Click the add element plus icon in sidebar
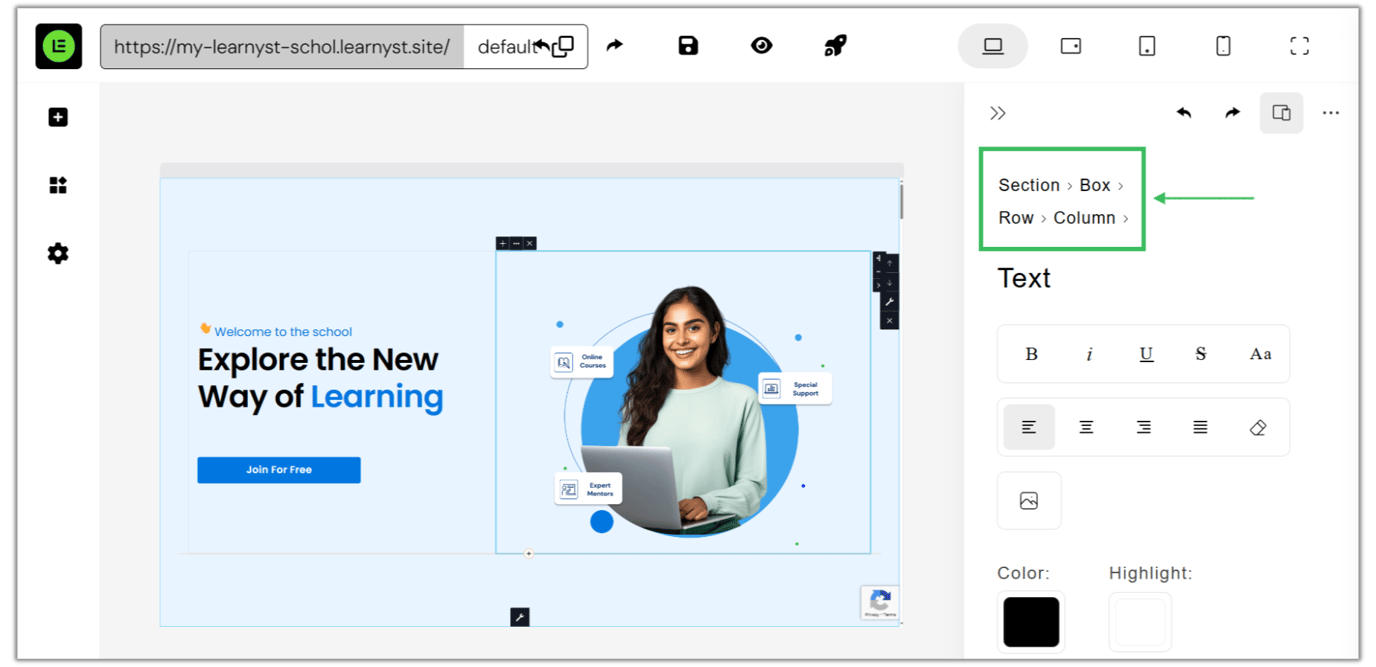This screenshot has height=667, width=1376. 58,118
